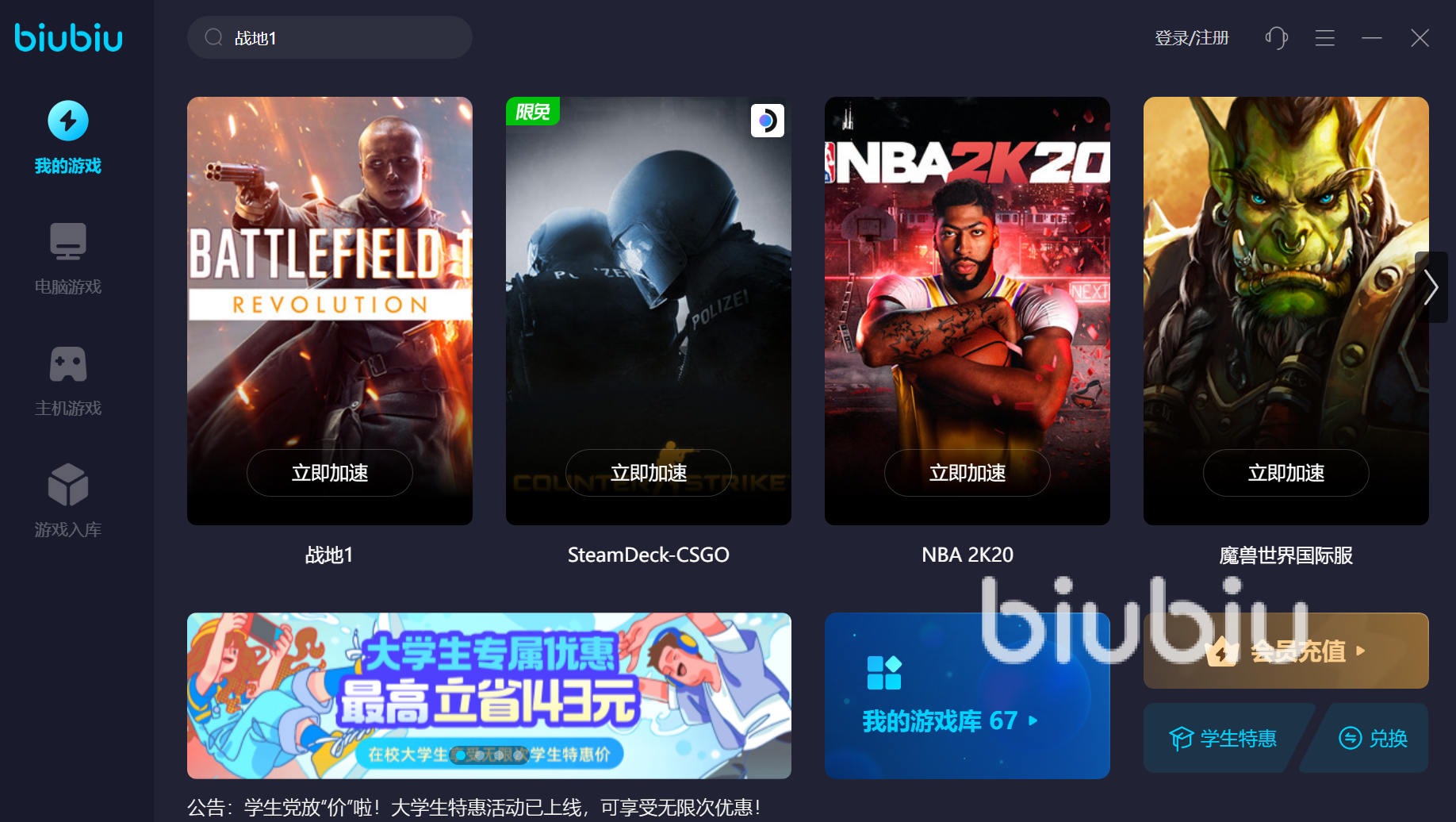This screenshot has height=822, width=1456.
Task: Click the game library cube icon
Action: point(68,485)
